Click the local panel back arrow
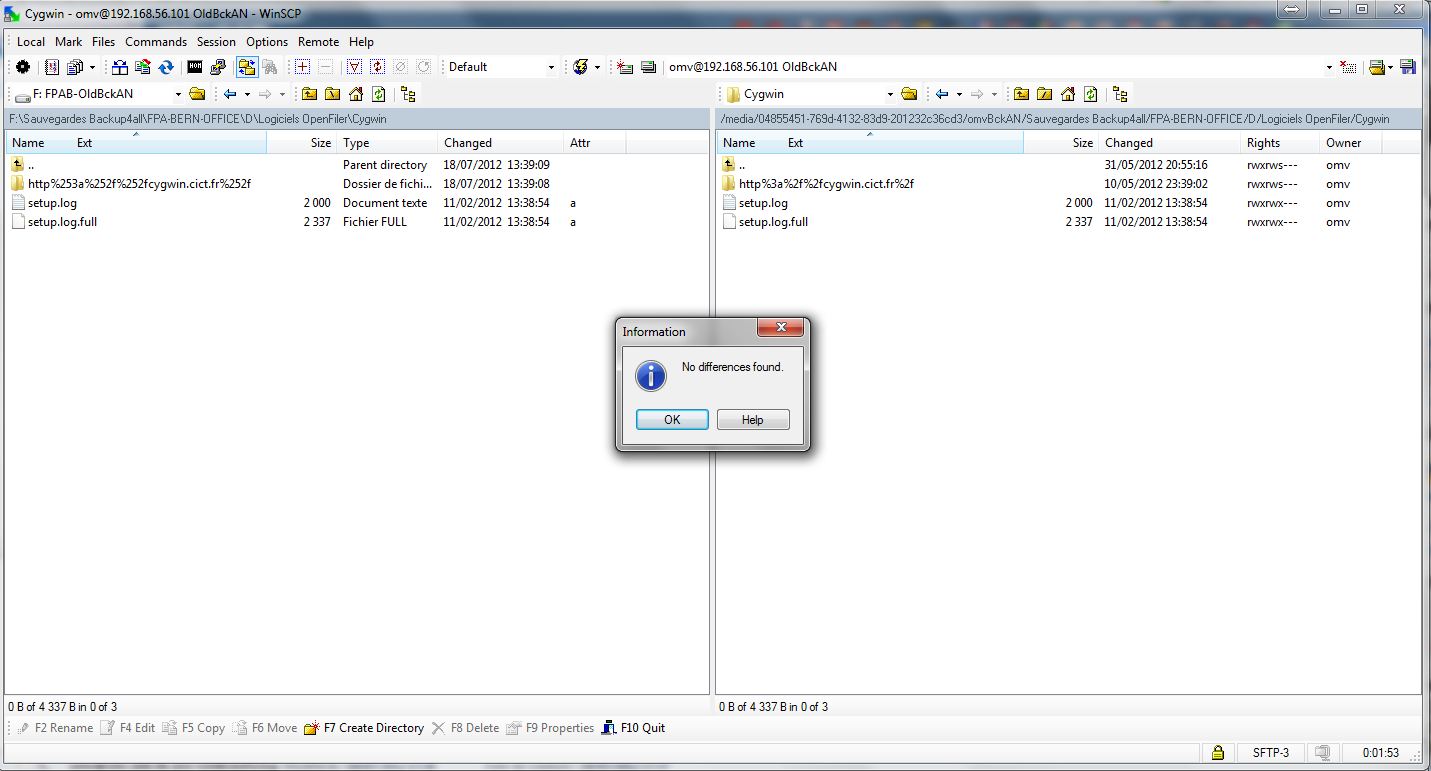 coord(230,94)
